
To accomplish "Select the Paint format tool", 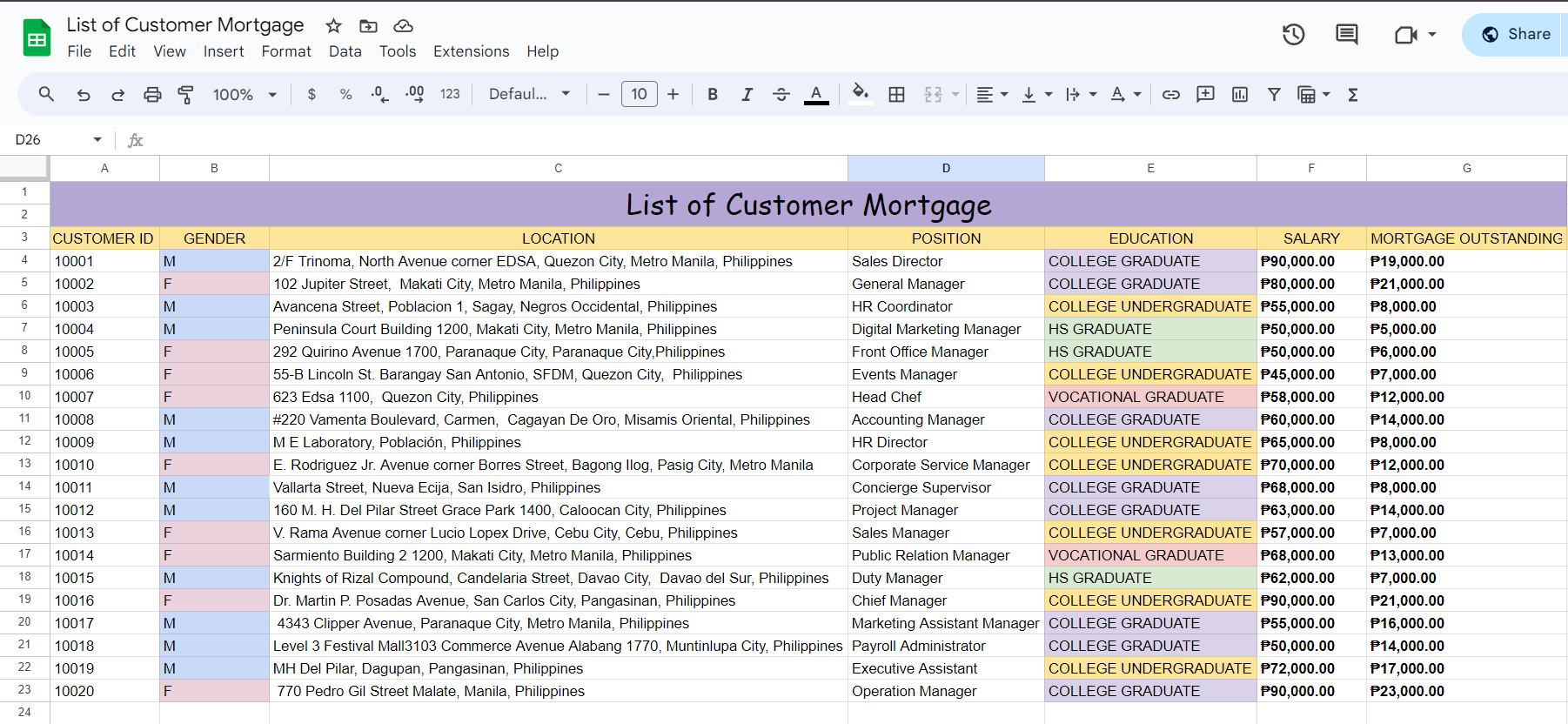I will tap(185, 95).
